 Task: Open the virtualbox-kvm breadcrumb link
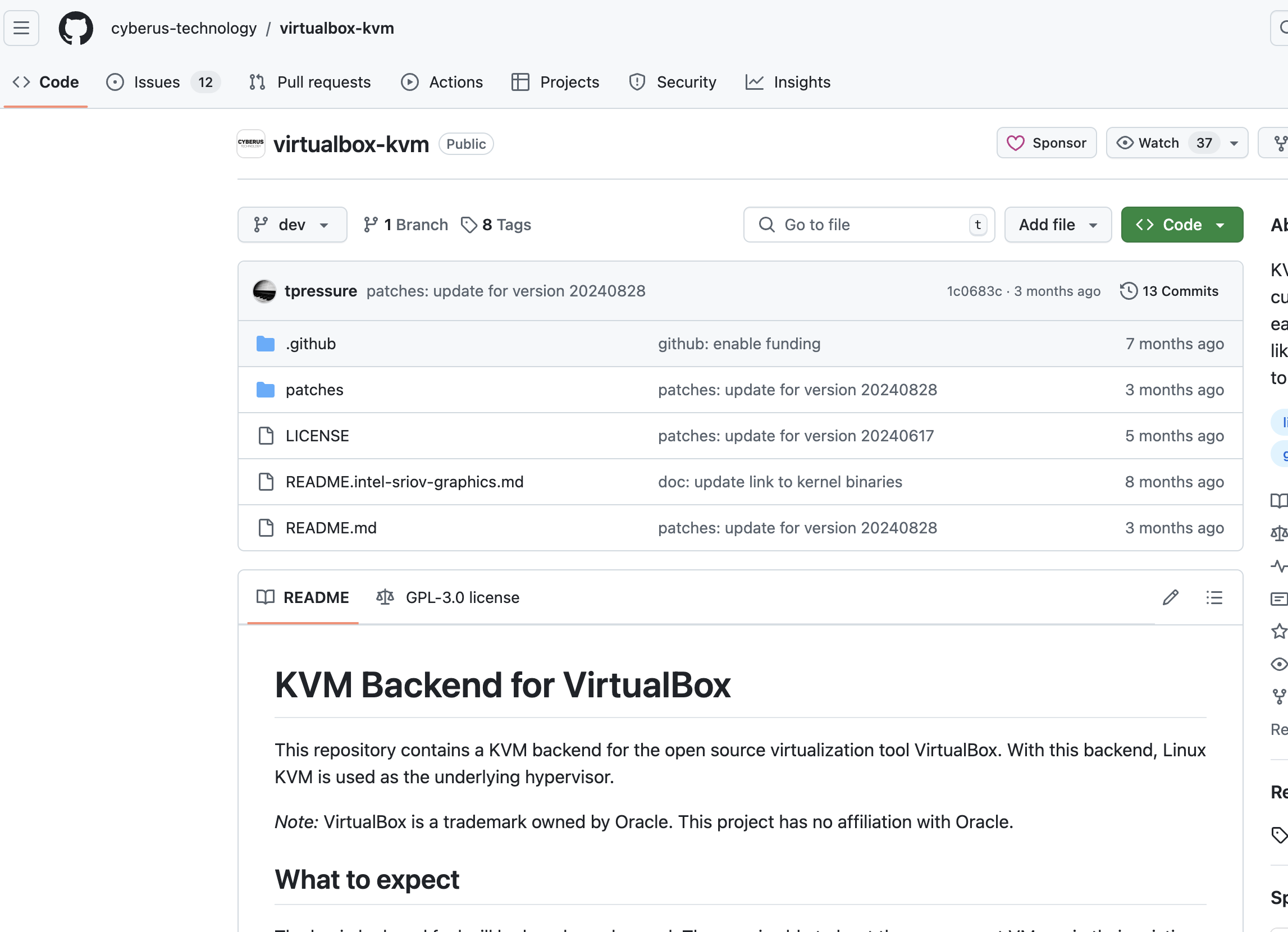(337, 29)
